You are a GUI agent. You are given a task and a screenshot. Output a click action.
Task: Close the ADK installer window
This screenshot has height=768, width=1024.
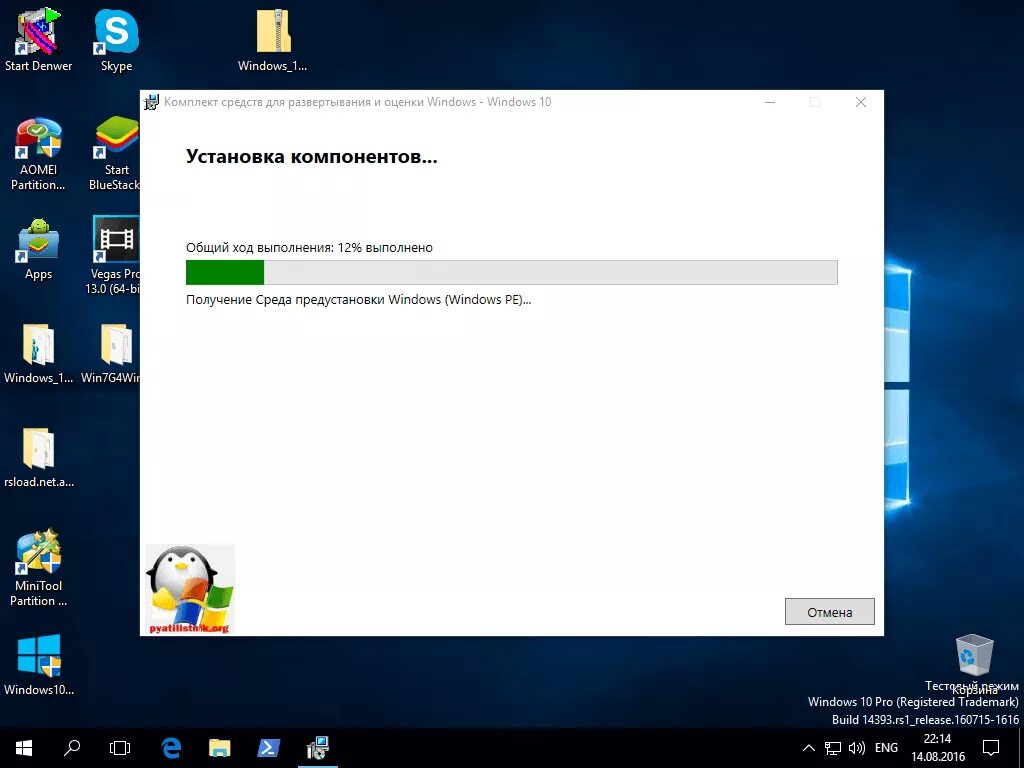(861, 102)
